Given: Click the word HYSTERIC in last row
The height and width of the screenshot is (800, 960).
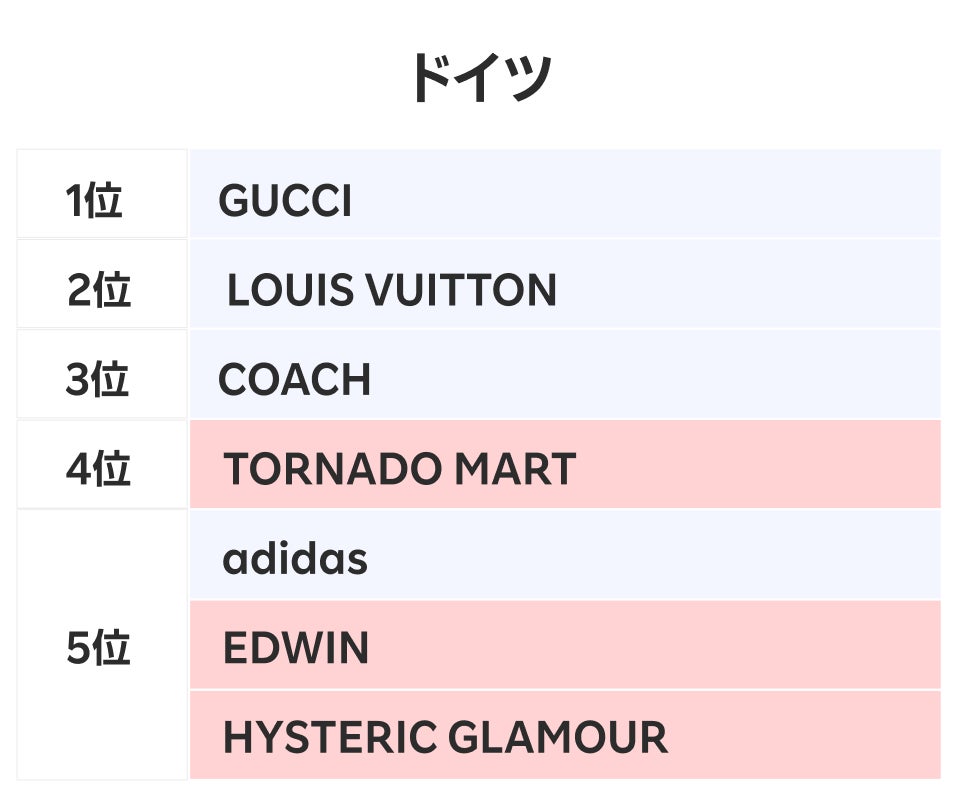Looking at the screenshot, I should coord(329,739).
